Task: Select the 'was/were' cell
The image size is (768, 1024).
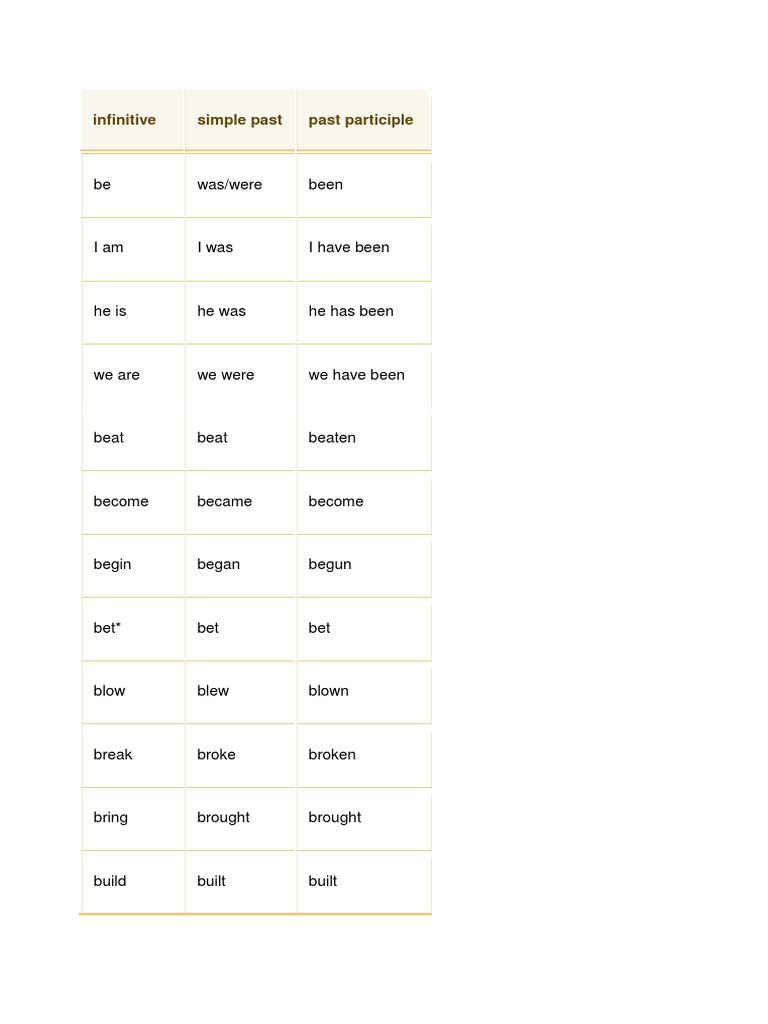Action: [229, 184]
